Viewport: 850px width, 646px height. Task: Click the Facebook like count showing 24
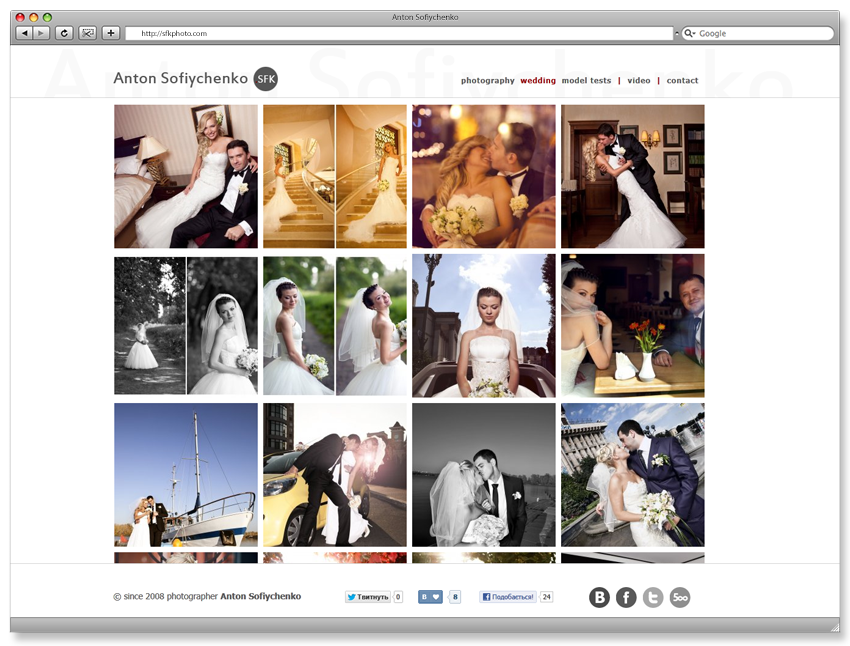pyautogui.click(x=546, y=597)
